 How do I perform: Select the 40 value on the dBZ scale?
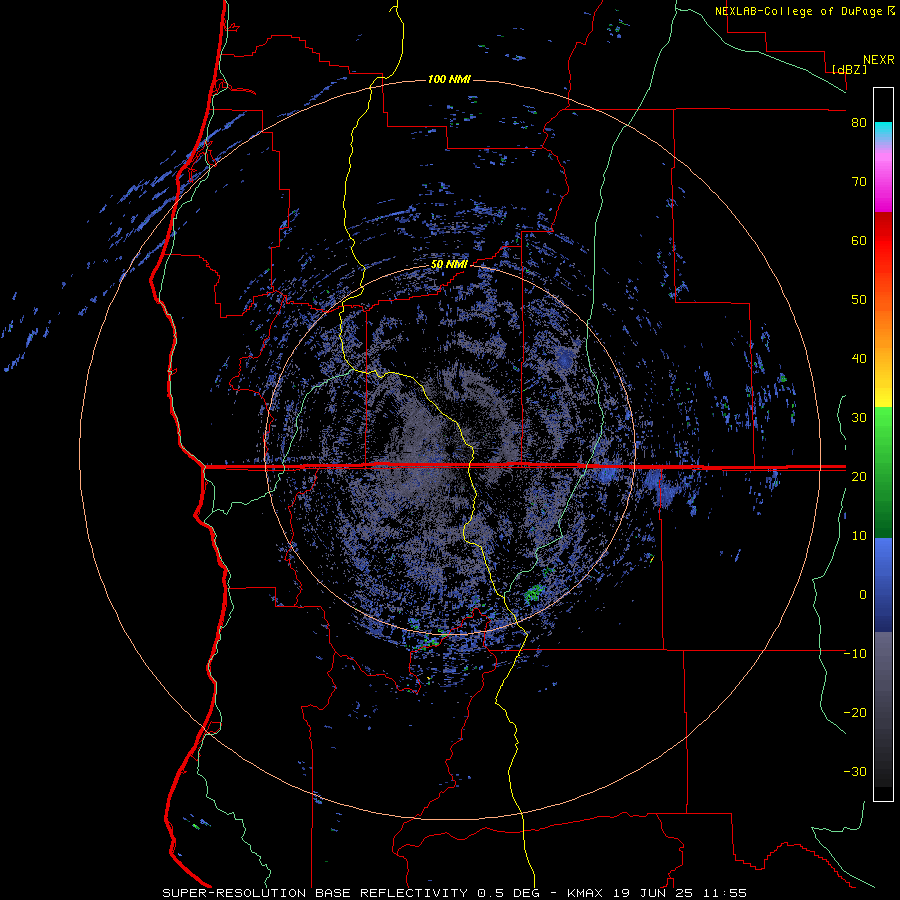[859, 359]
